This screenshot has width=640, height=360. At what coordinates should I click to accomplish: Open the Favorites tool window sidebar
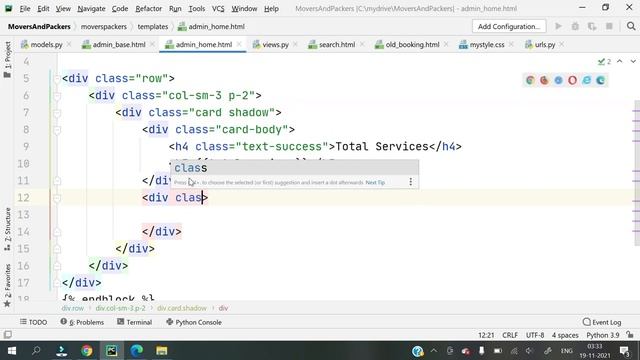point(7,285)
